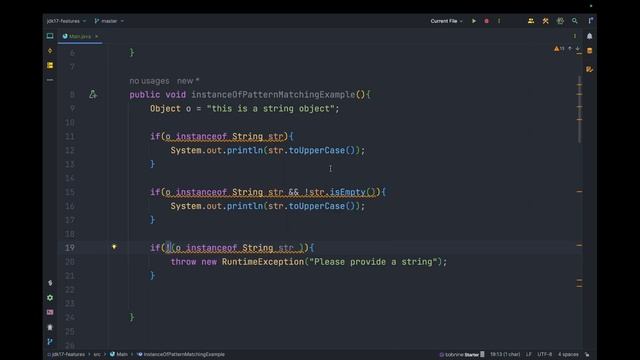Viewport: 640px width, 360px height.
Task: Click the caret position 19:13 indicator
Action: point(505,354)
